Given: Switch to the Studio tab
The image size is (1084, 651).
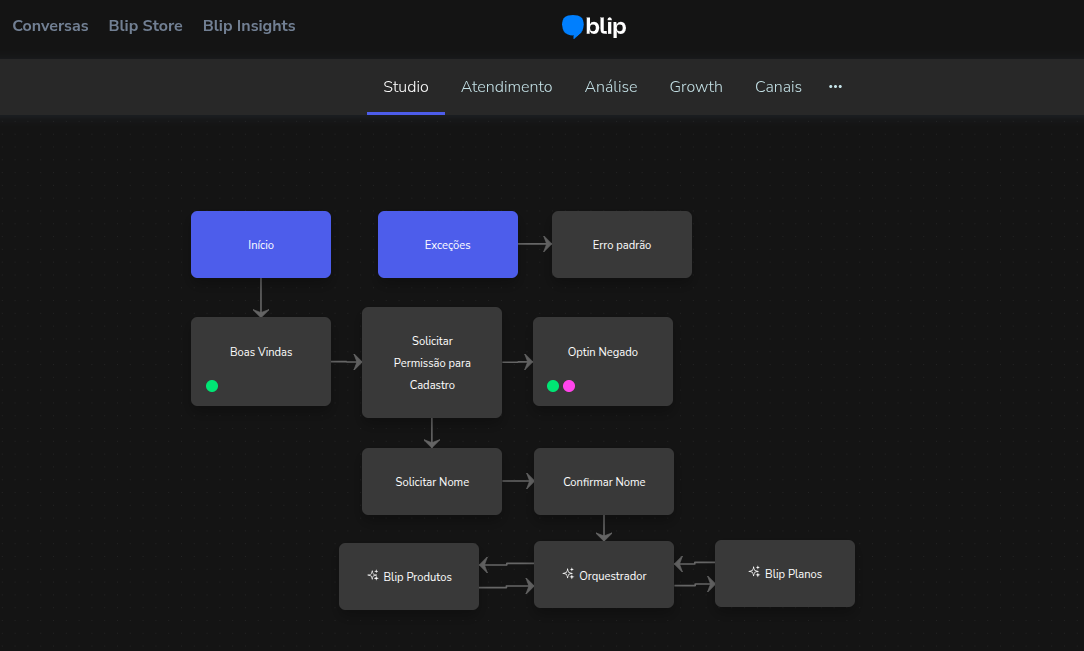Looking at the screenshot, I should pos(406,87).
